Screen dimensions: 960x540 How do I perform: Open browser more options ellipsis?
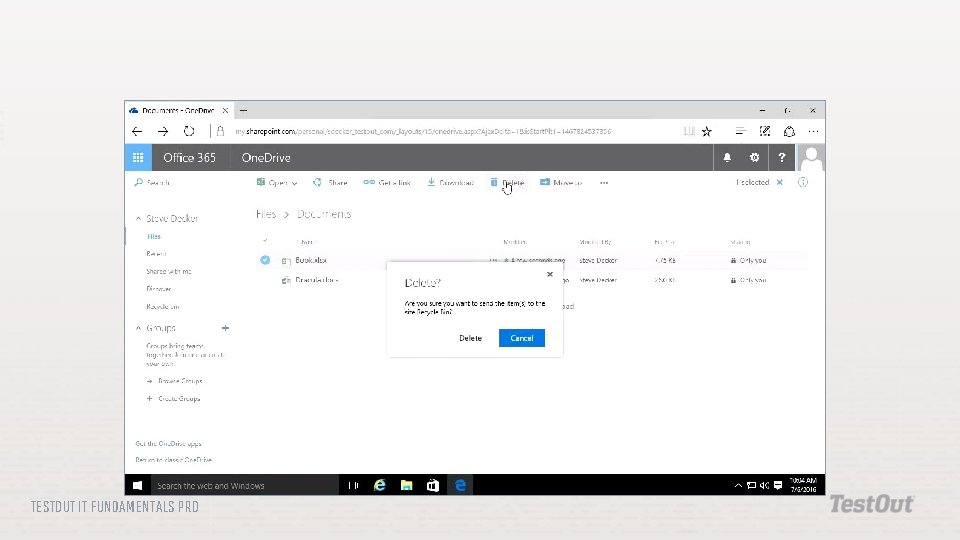point(813,131)
